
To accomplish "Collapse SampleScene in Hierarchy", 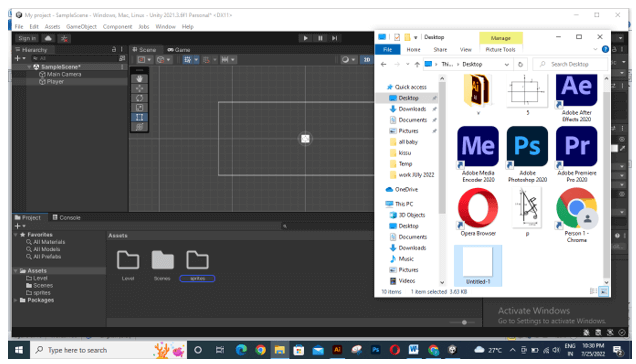I will (29, 67).
